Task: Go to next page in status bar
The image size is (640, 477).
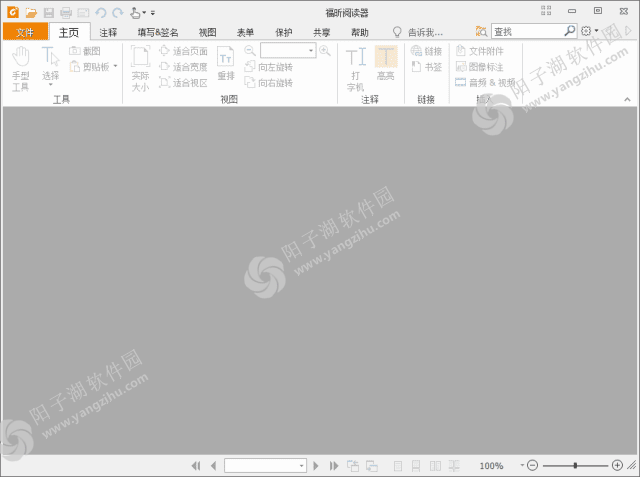Action: (315, 466)
